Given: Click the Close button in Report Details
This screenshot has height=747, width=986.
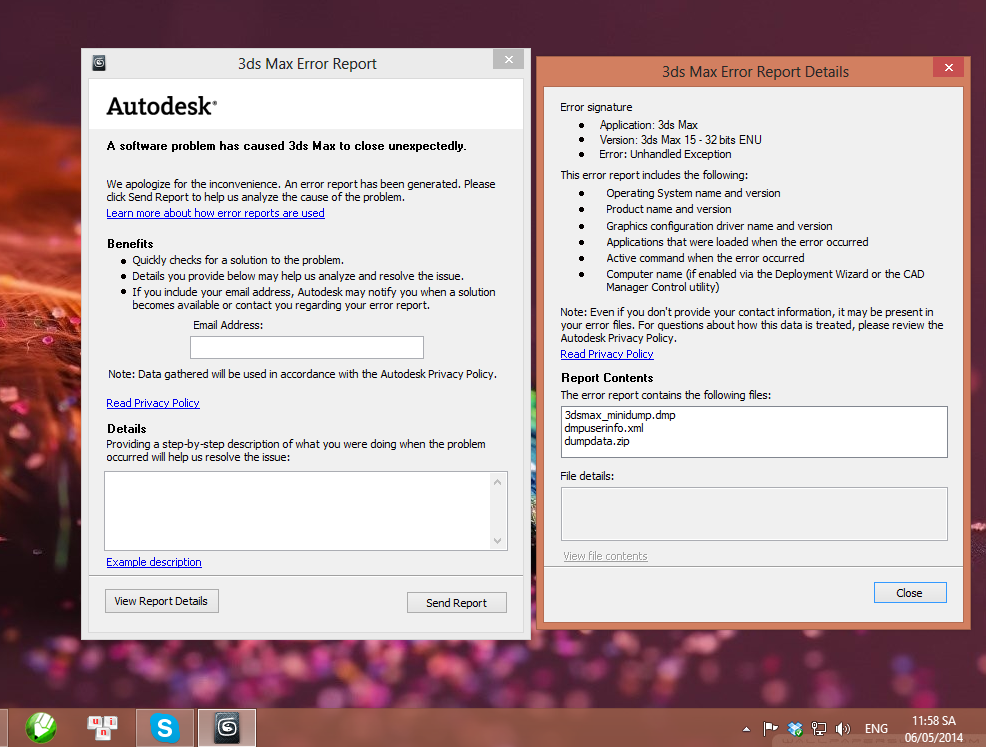Looking at the screenshot, I should point(910,593).
